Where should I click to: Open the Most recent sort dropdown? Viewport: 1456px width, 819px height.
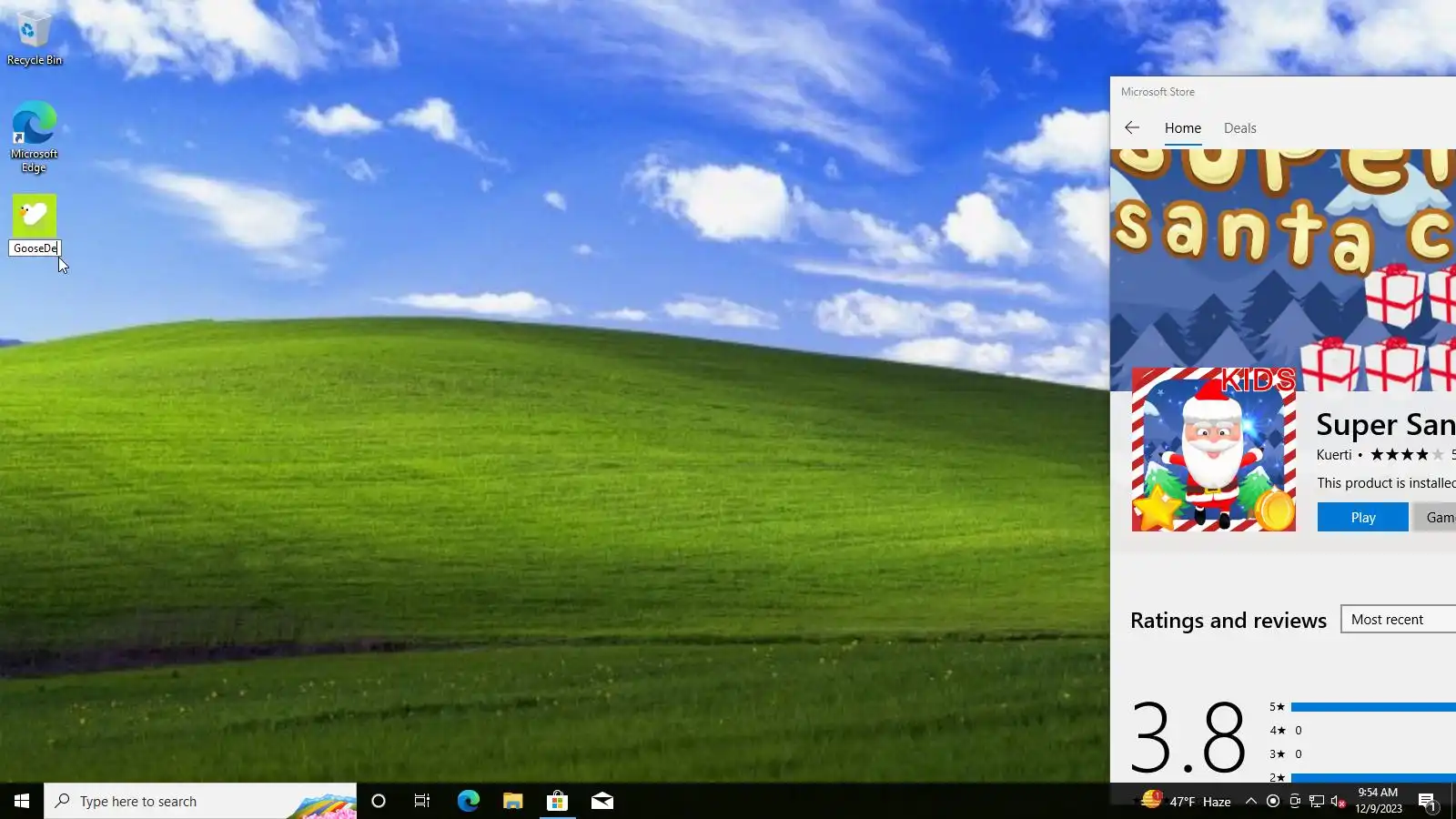[x=1399, y=620]
